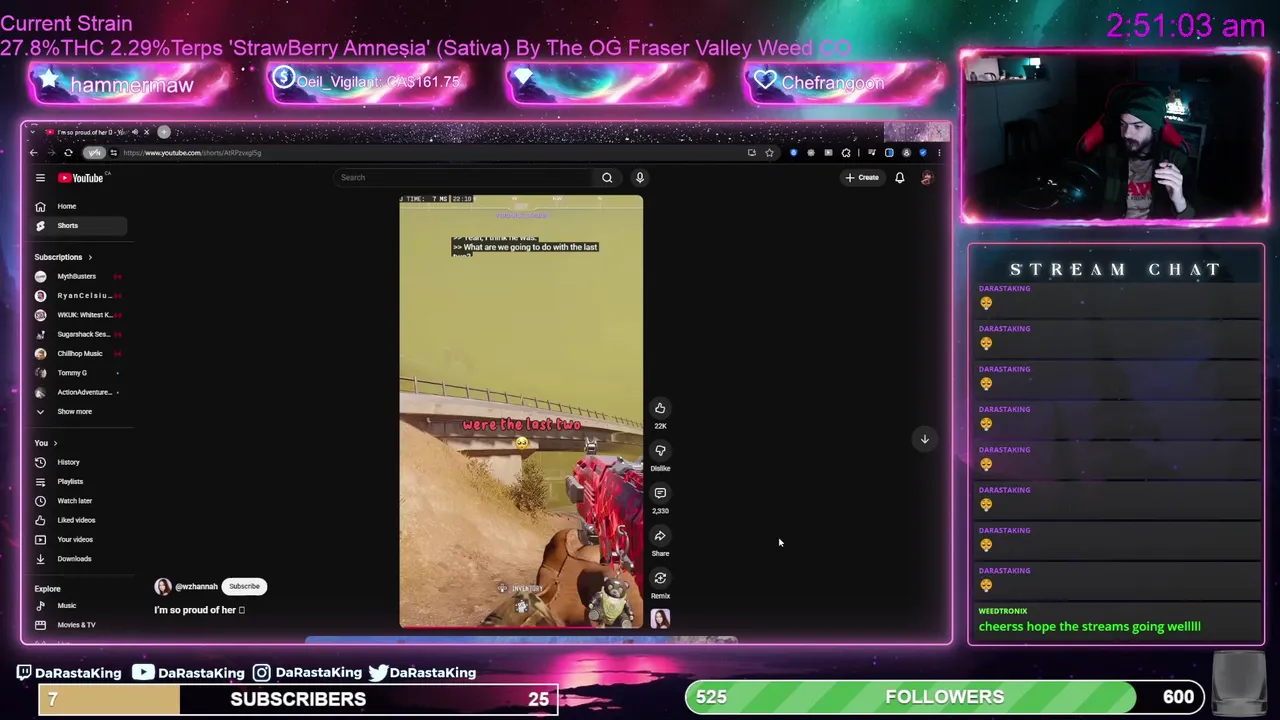
Task: Open Music under Explore
Action: click(x=78, y=606)
